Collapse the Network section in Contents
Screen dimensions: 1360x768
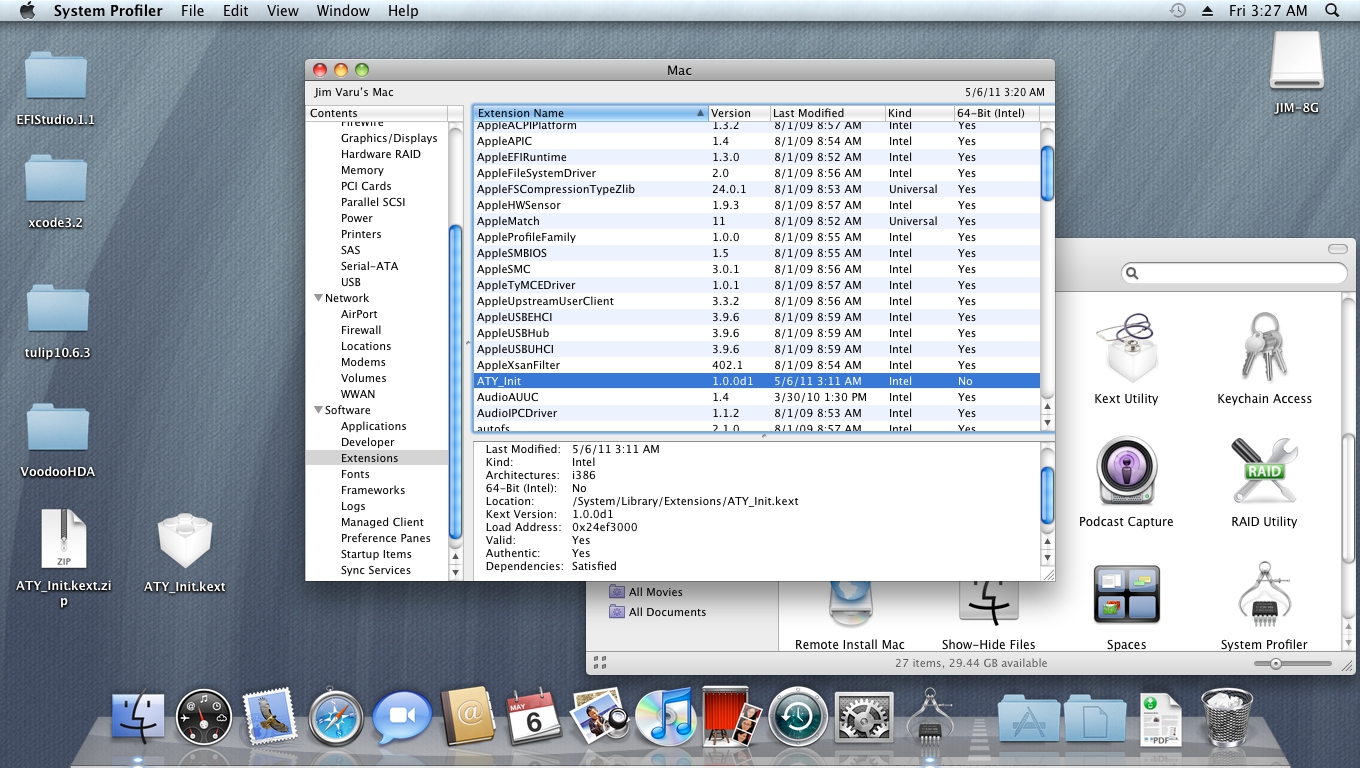(x=319, y=298)
